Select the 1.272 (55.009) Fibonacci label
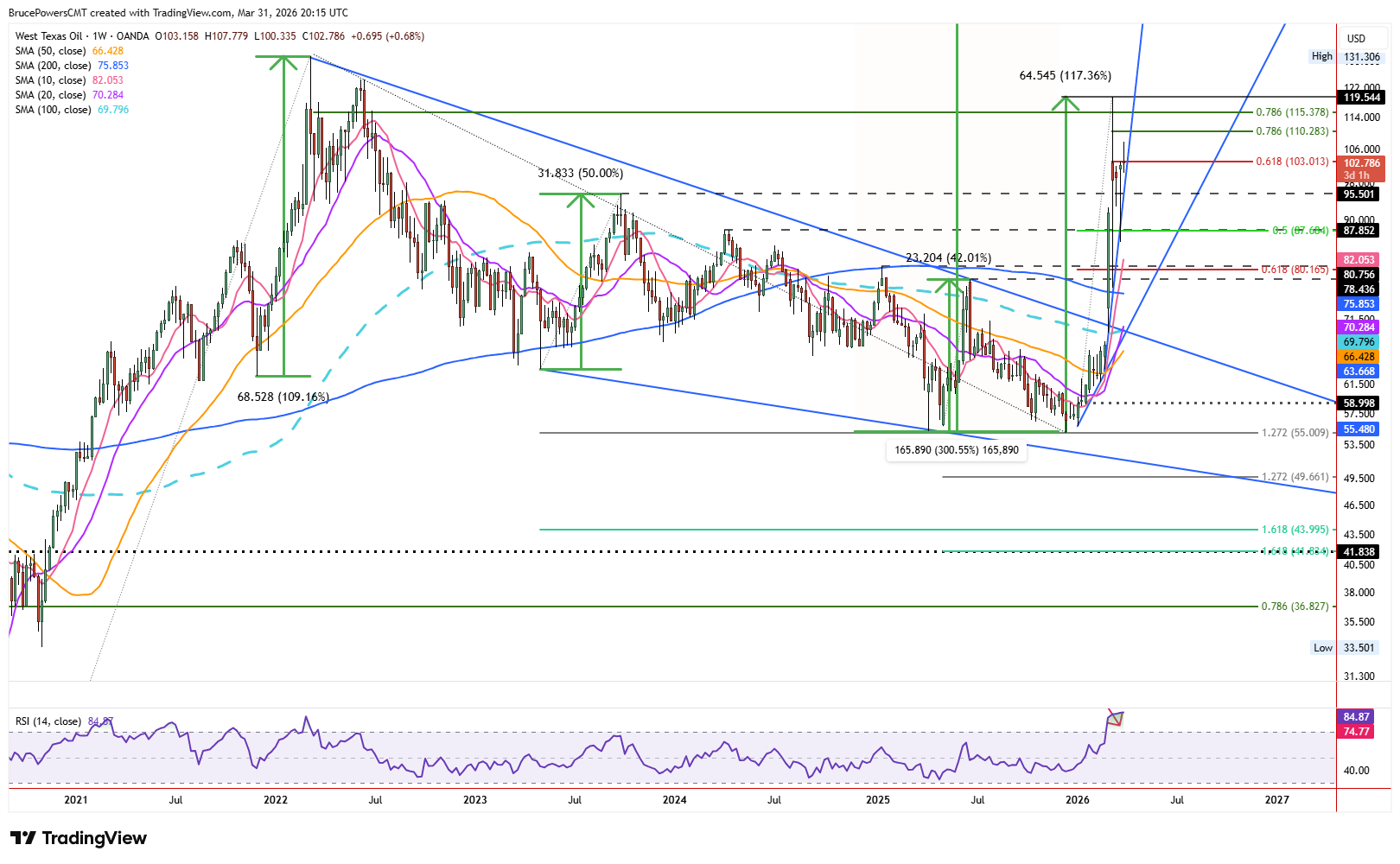This screenshot has width=1400, height=864. pos(1295,433)
